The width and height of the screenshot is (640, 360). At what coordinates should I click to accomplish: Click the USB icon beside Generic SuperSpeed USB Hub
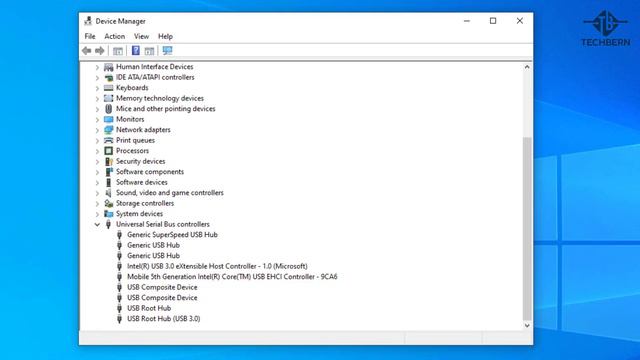(x=120, y=235)
